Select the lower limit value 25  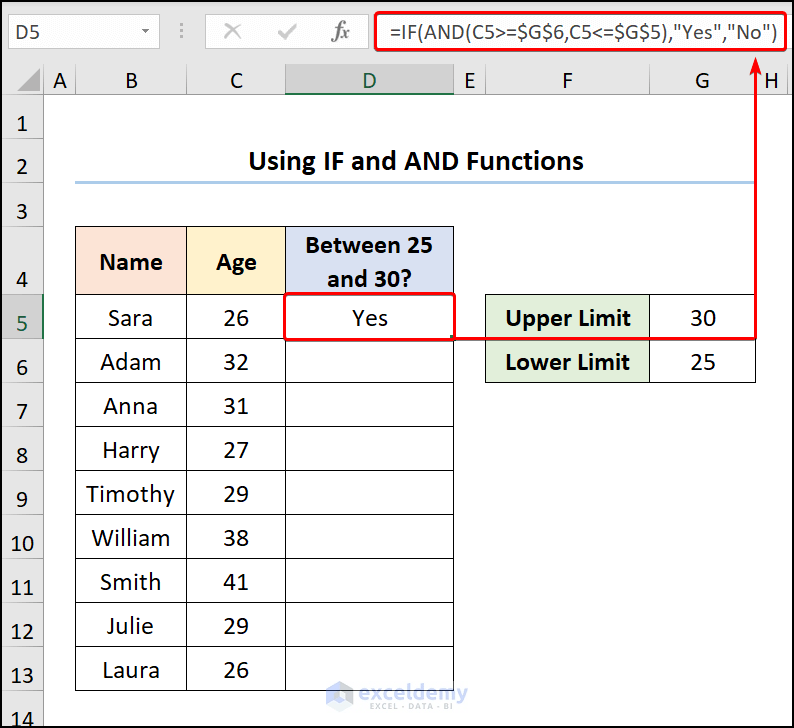(702, 361)
